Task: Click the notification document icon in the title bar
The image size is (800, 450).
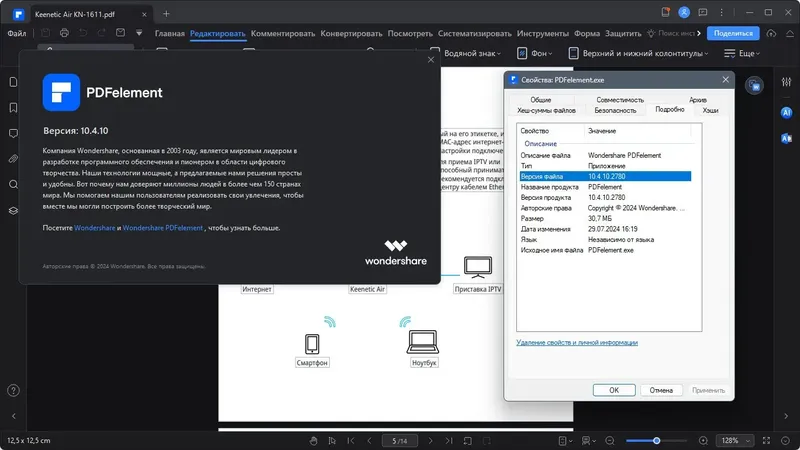Action: tap(665, 12)
